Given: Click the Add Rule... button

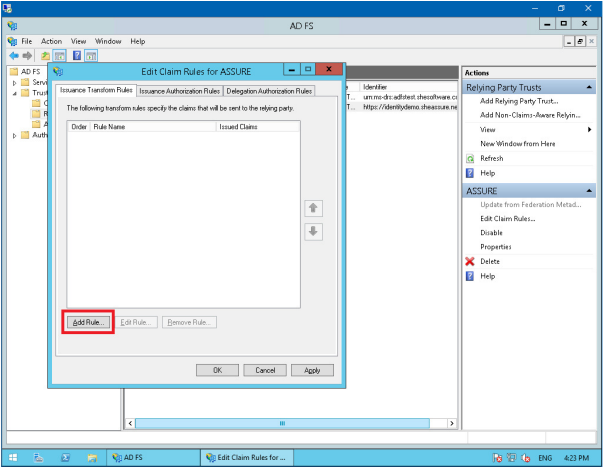Looking at the screenshot, I should point(89,322).
